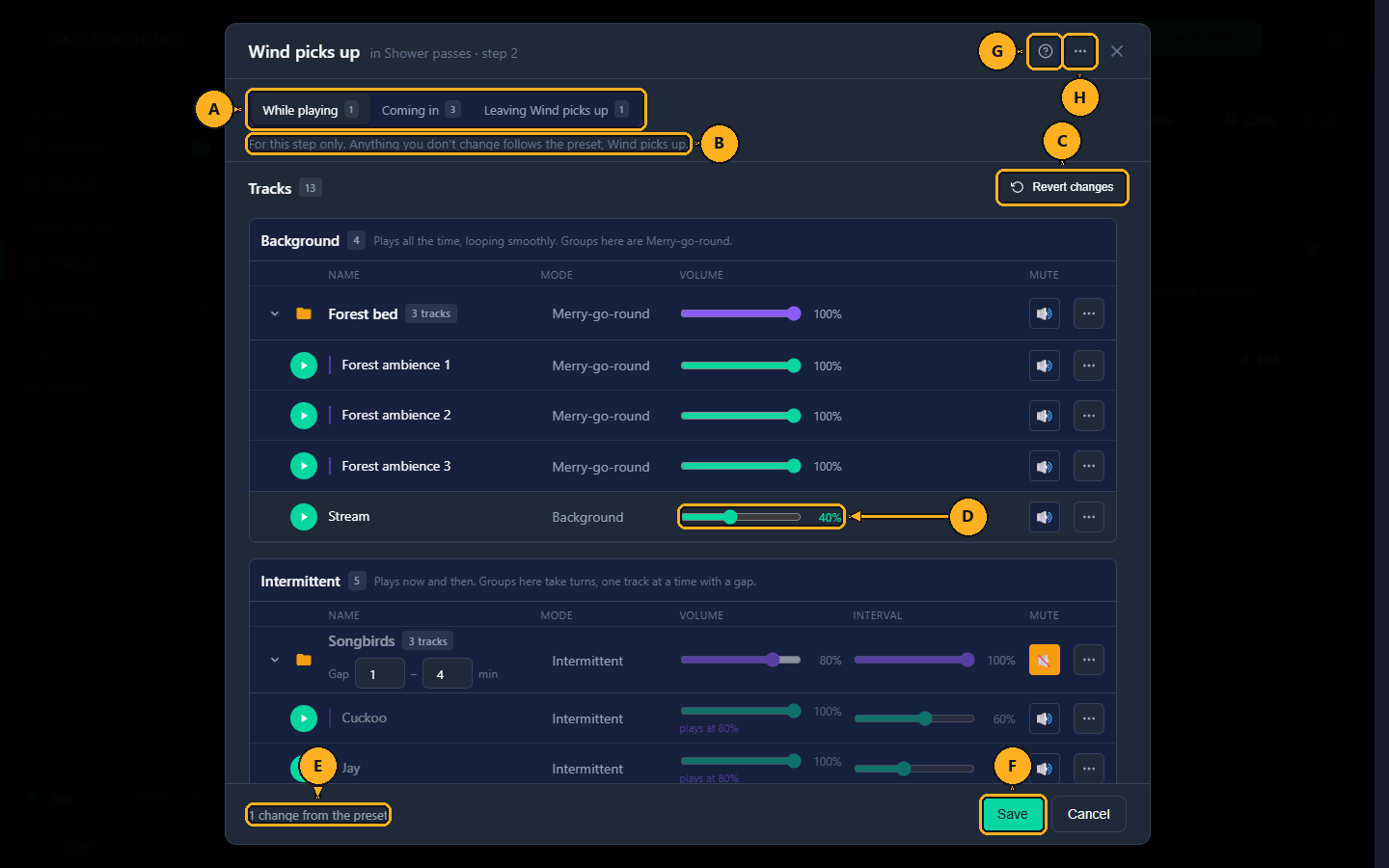Viewport: 1389px width, 868px height.
Task: Click the Songbirds maximum gap field
Action: point(448,673)
